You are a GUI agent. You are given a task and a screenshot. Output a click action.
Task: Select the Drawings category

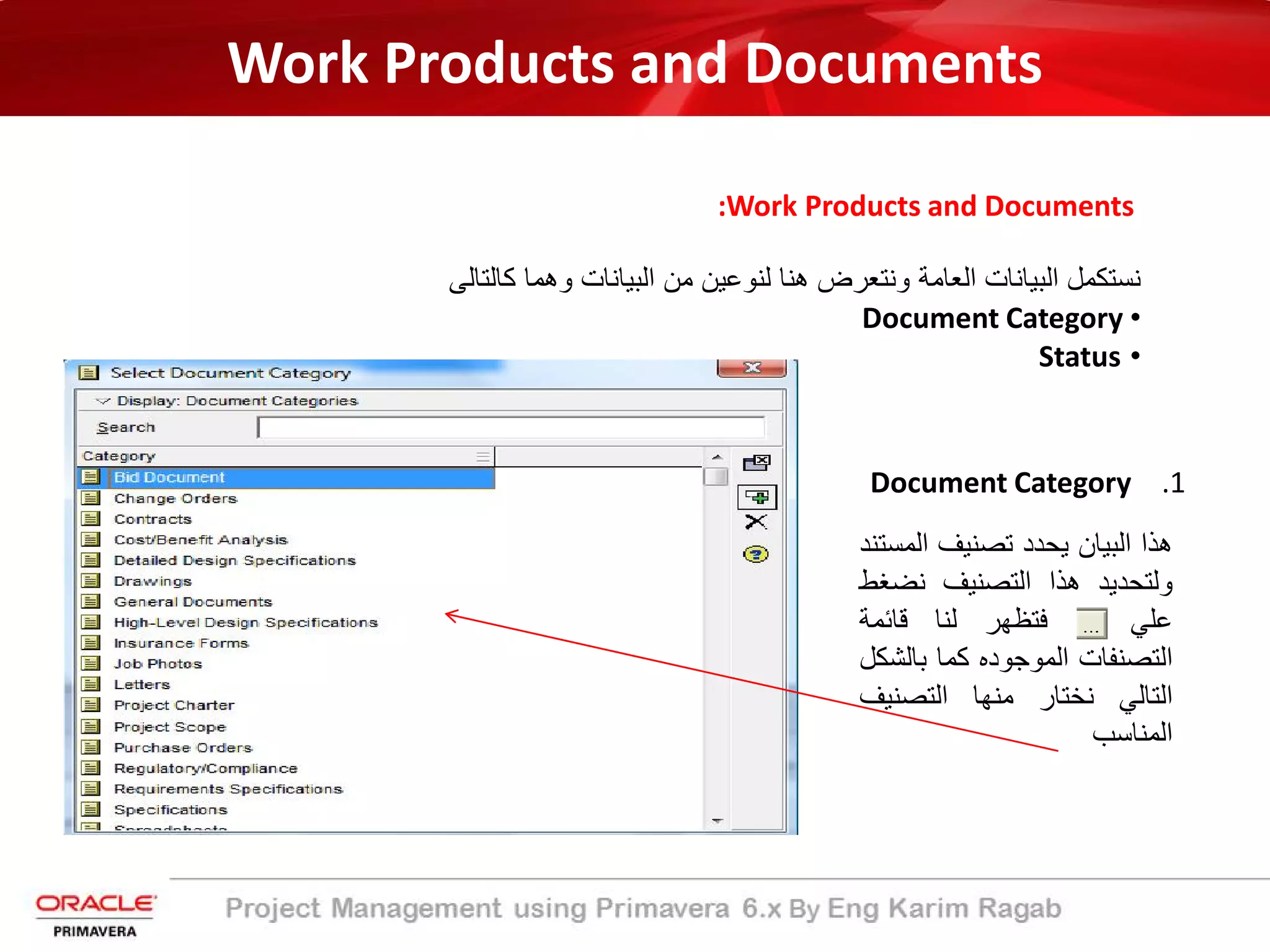point(153,581)
